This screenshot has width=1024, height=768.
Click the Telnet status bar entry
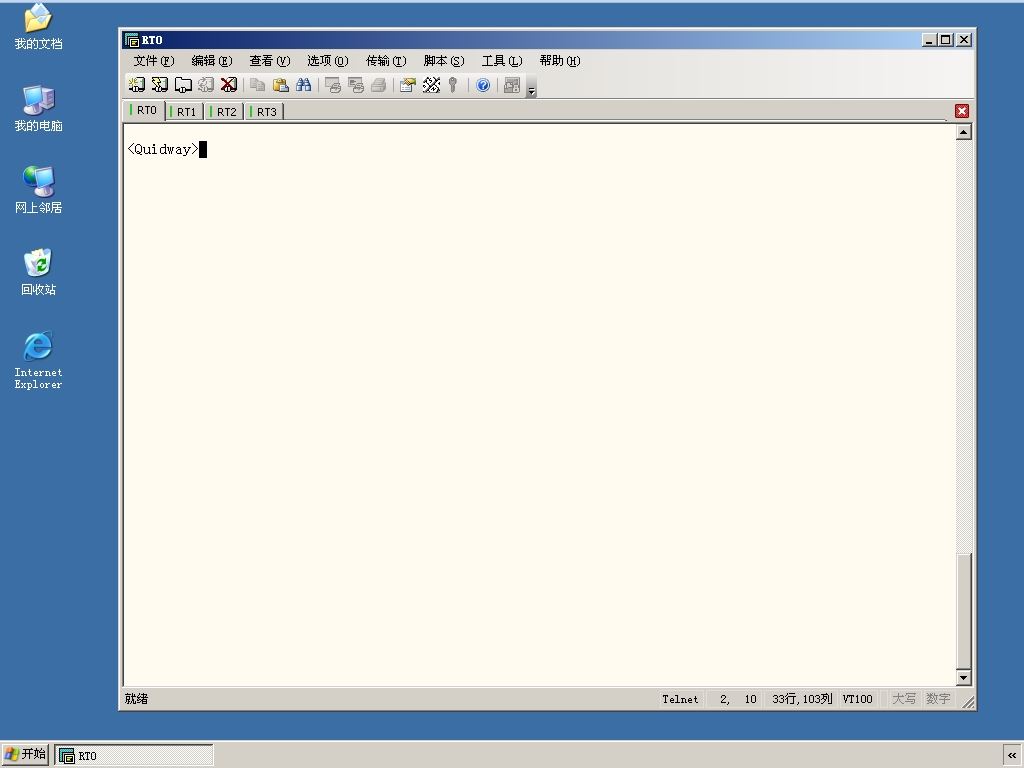click(x=680, y=699)
